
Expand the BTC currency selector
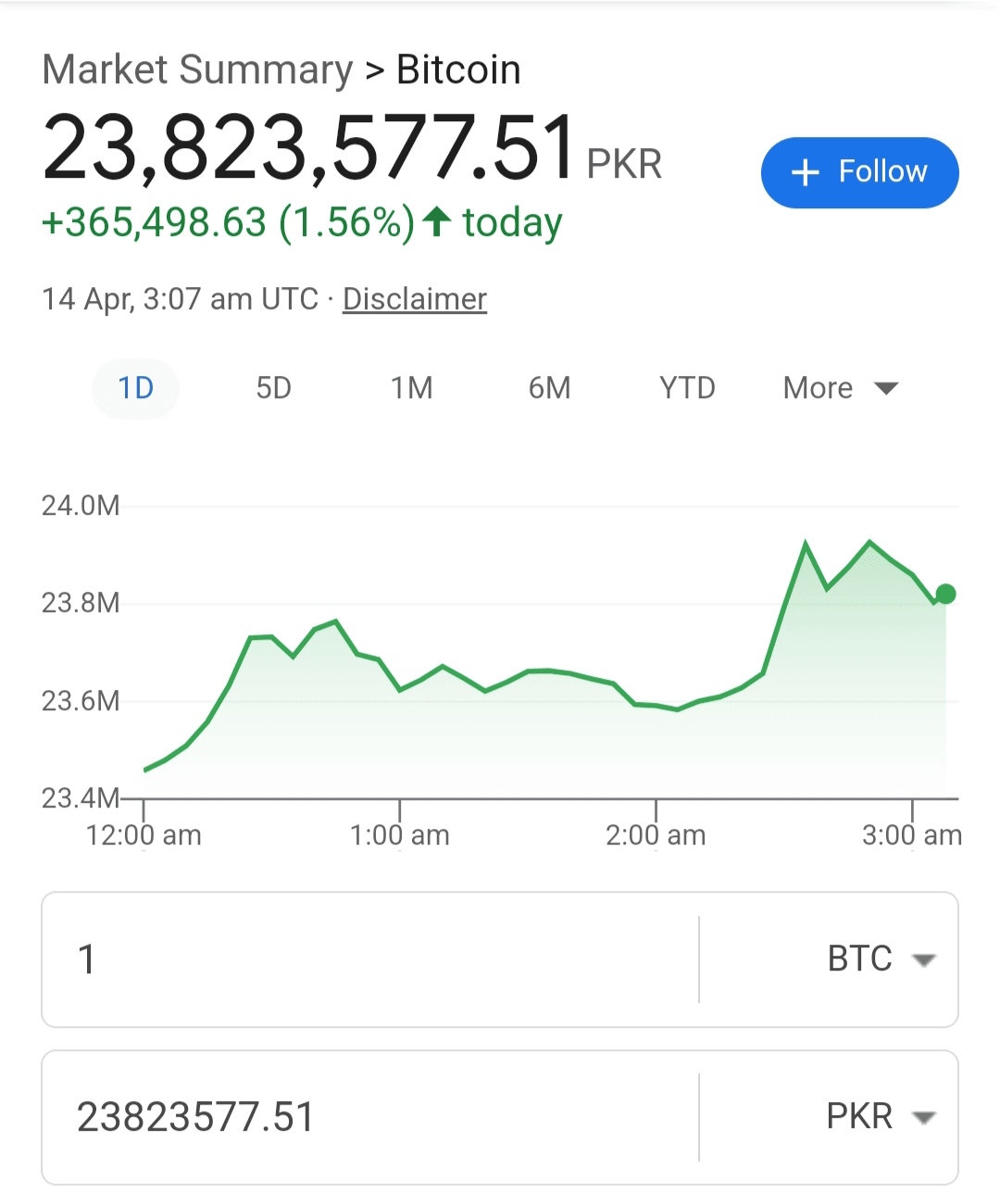881,959
